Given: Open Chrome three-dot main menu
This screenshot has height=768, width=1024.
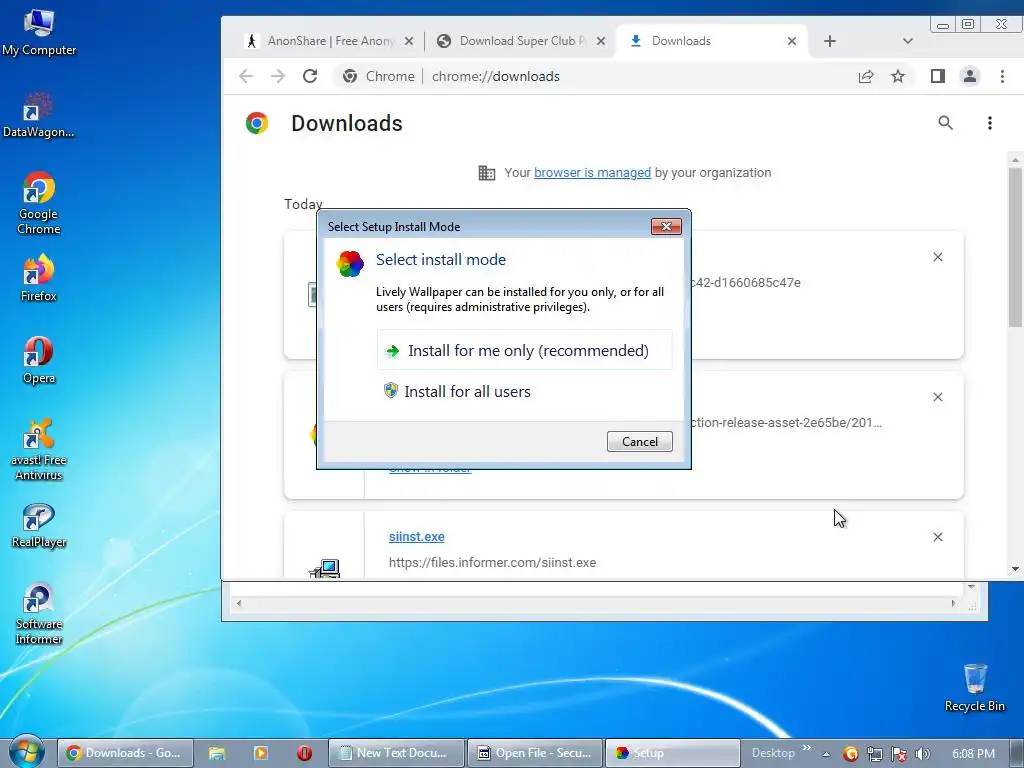Looking at the screenshot, I should [1002, 76].
